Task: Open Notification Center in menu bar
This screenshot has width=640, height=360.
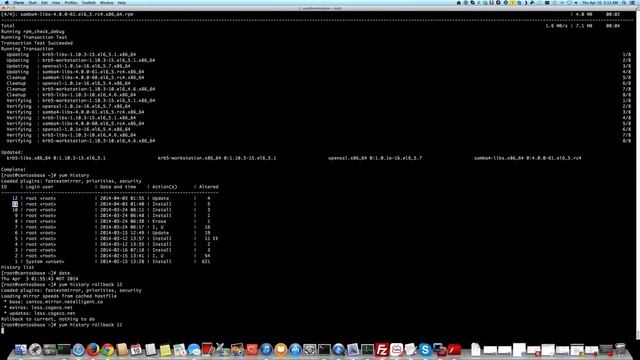Action: (633, 2)
